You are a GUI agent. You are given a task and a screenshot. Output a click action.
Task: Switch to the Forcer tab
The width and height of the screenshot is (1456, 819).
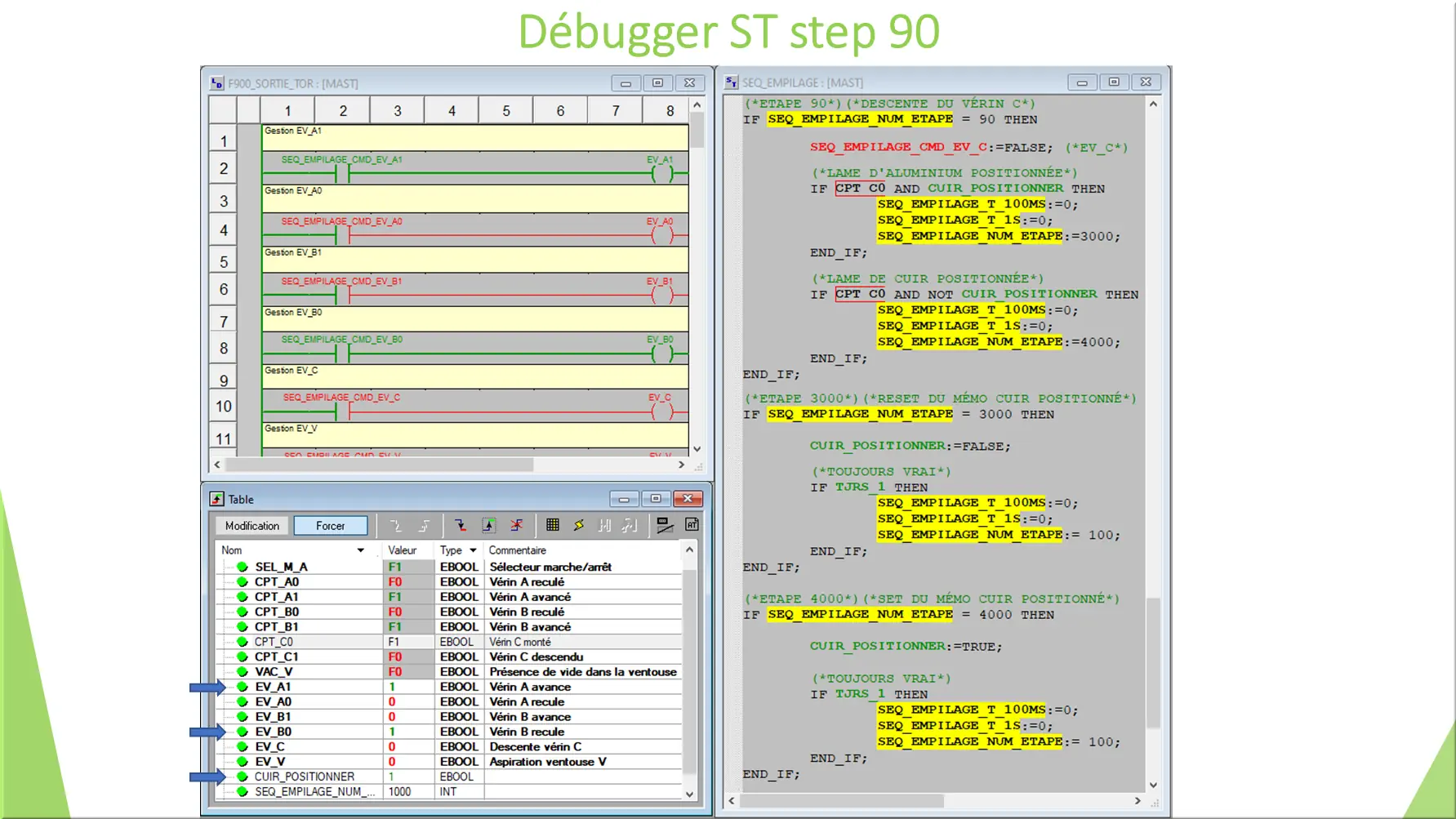[x=330, y=525]
